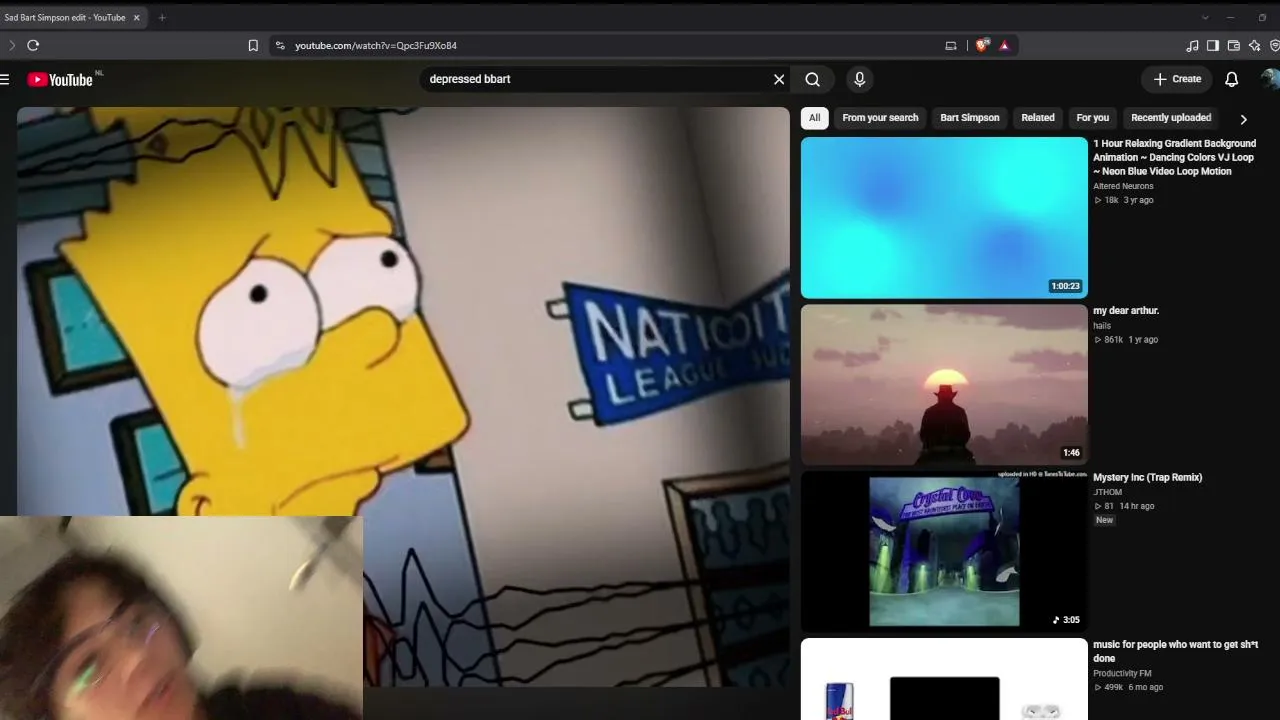Viewport: 1280px width, 720px height.
Task: Select the From your search chip
Action: coord(880,118)
